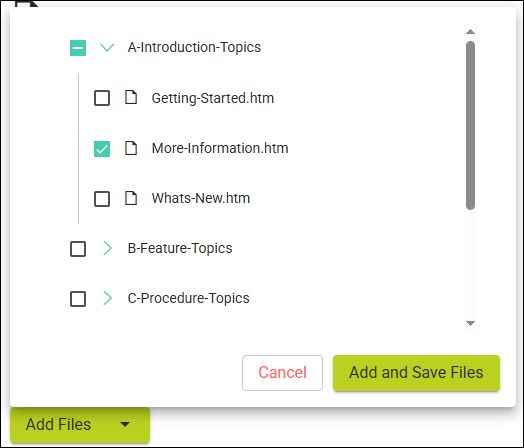524x448 pixels.
Task: Click Add and Save Files button
Action: (x=416, y=373)
